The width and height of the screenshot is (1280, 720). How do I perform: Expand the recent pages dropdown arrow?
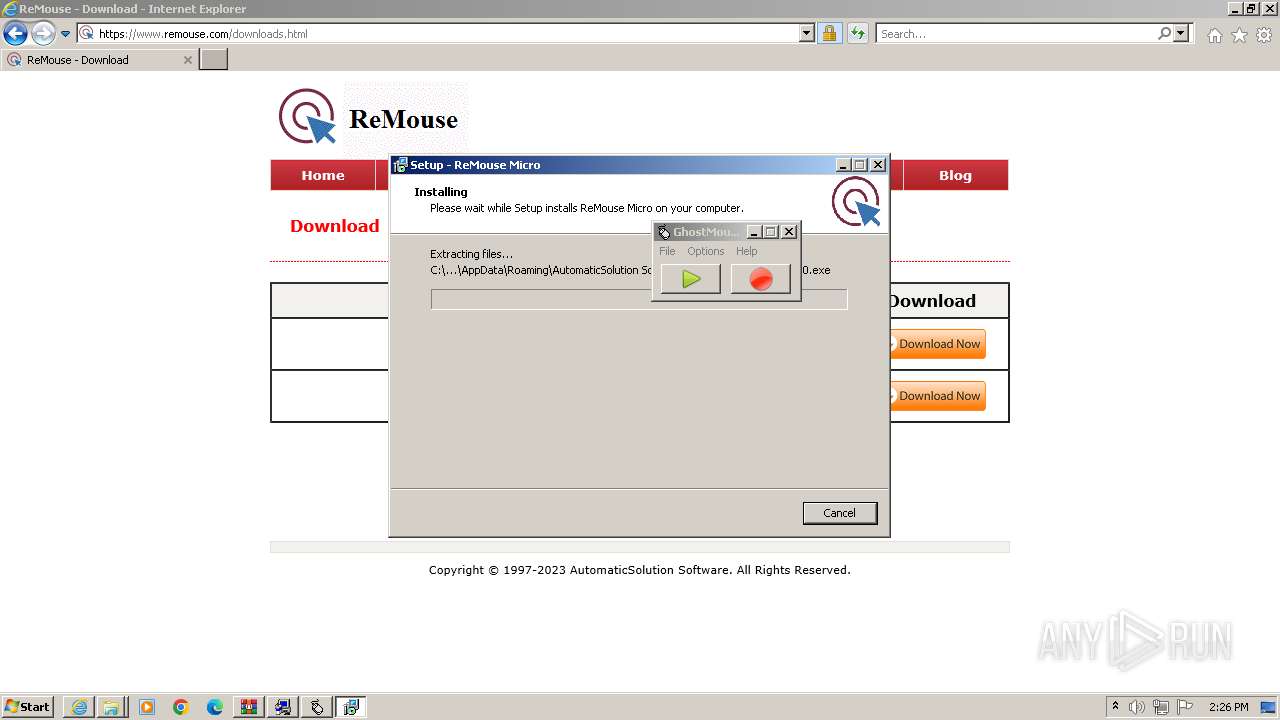65,34
